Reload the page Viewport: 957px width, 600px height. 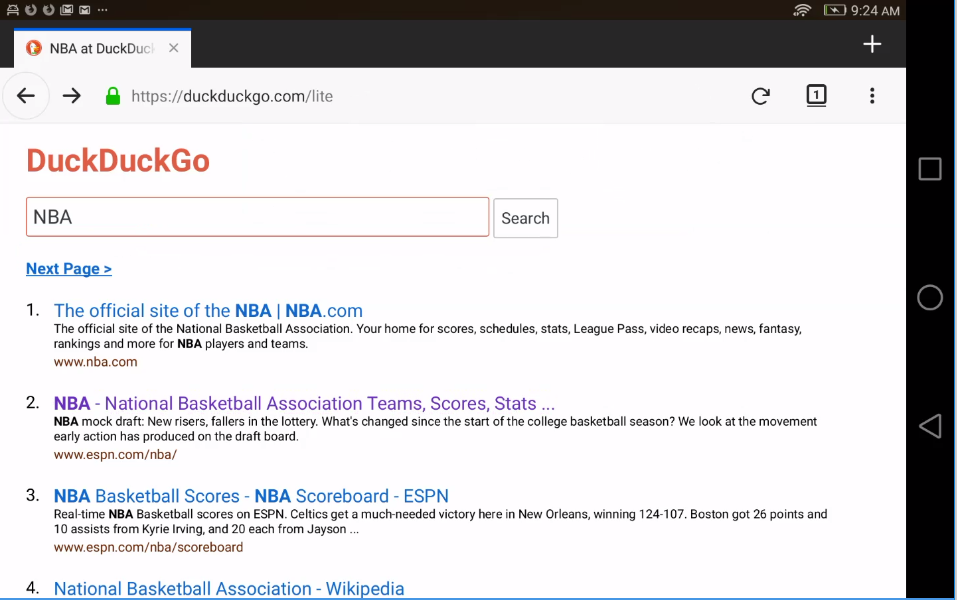pyautogui.click(x=760, y=96)
